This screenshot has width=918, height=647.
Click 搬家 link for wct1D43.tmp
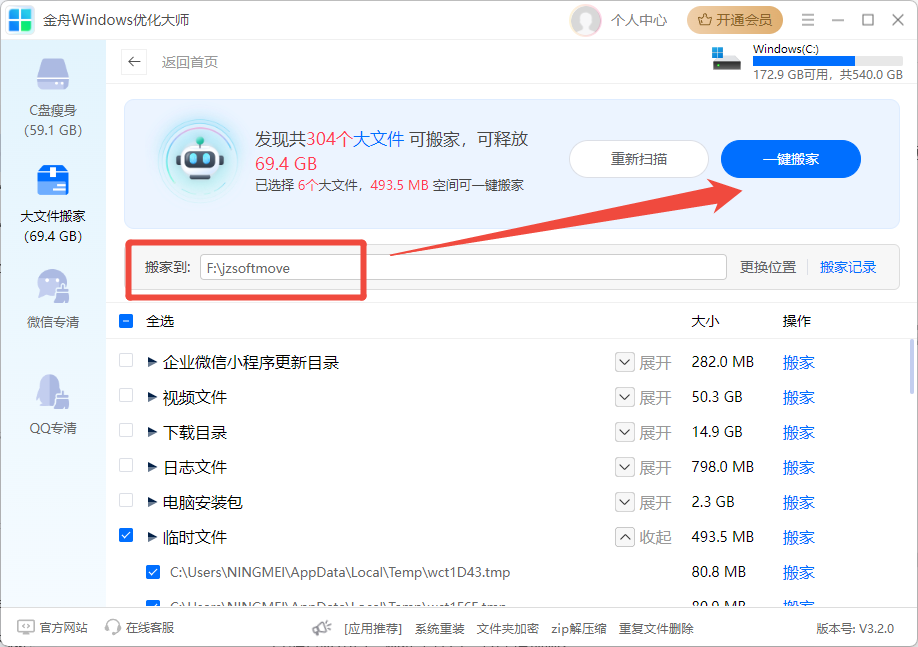click(799, 572)
